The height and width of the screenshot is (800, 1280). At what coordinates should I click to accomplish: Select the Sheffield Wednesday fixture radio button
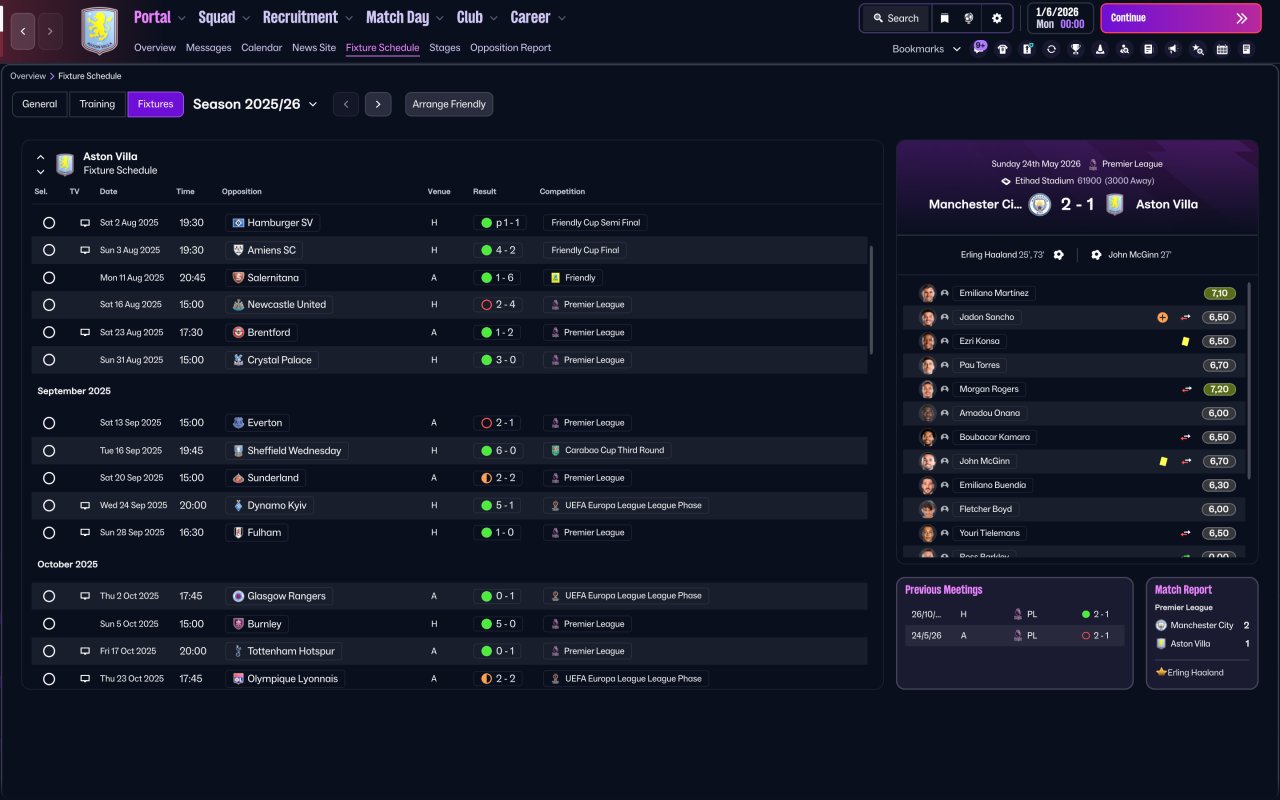(x=49, y=451)
